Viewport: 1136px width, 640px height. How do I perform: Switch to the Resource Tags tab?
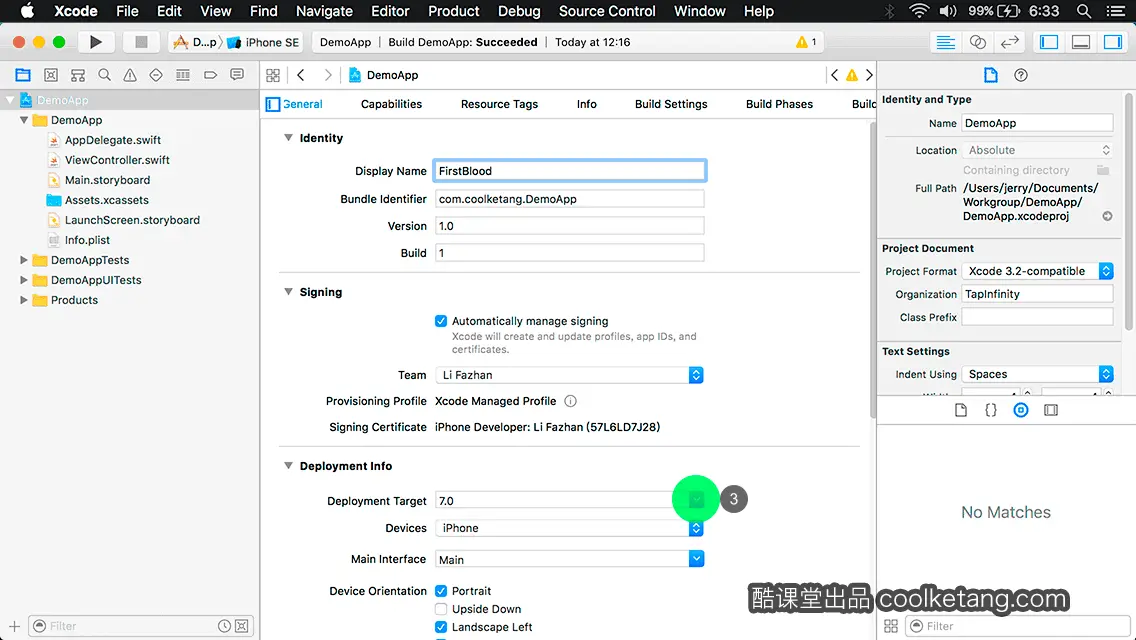pyautogui.click(x=499, y=104)
